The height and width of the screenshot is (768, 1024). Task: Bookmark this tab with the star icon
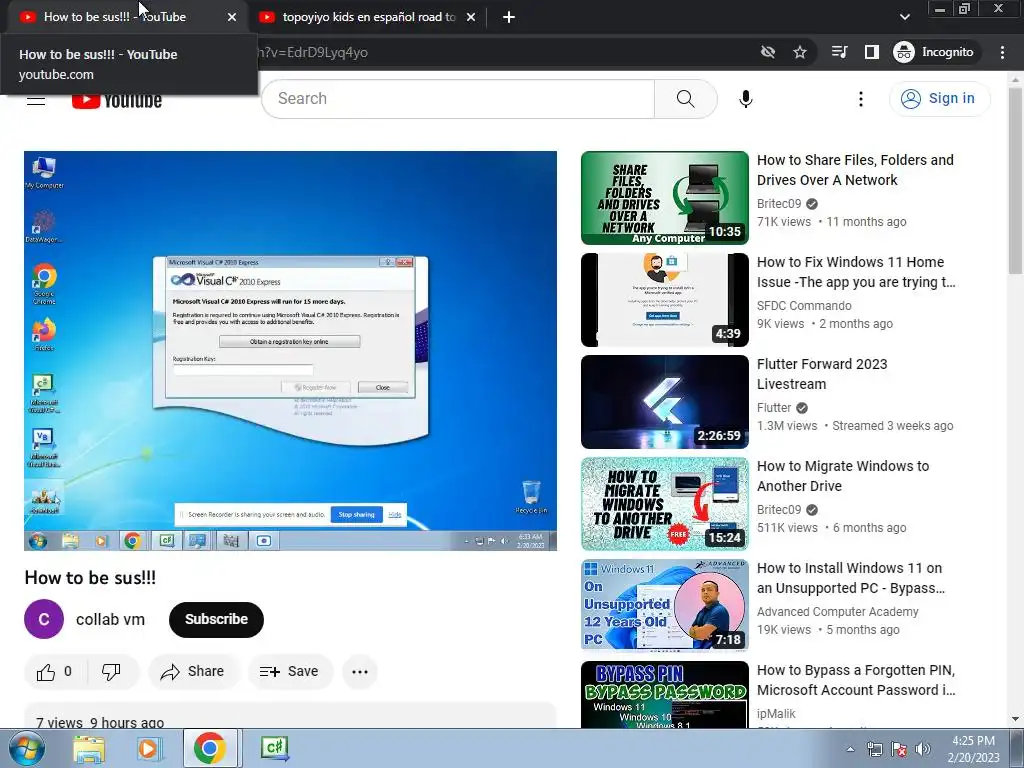799,52
